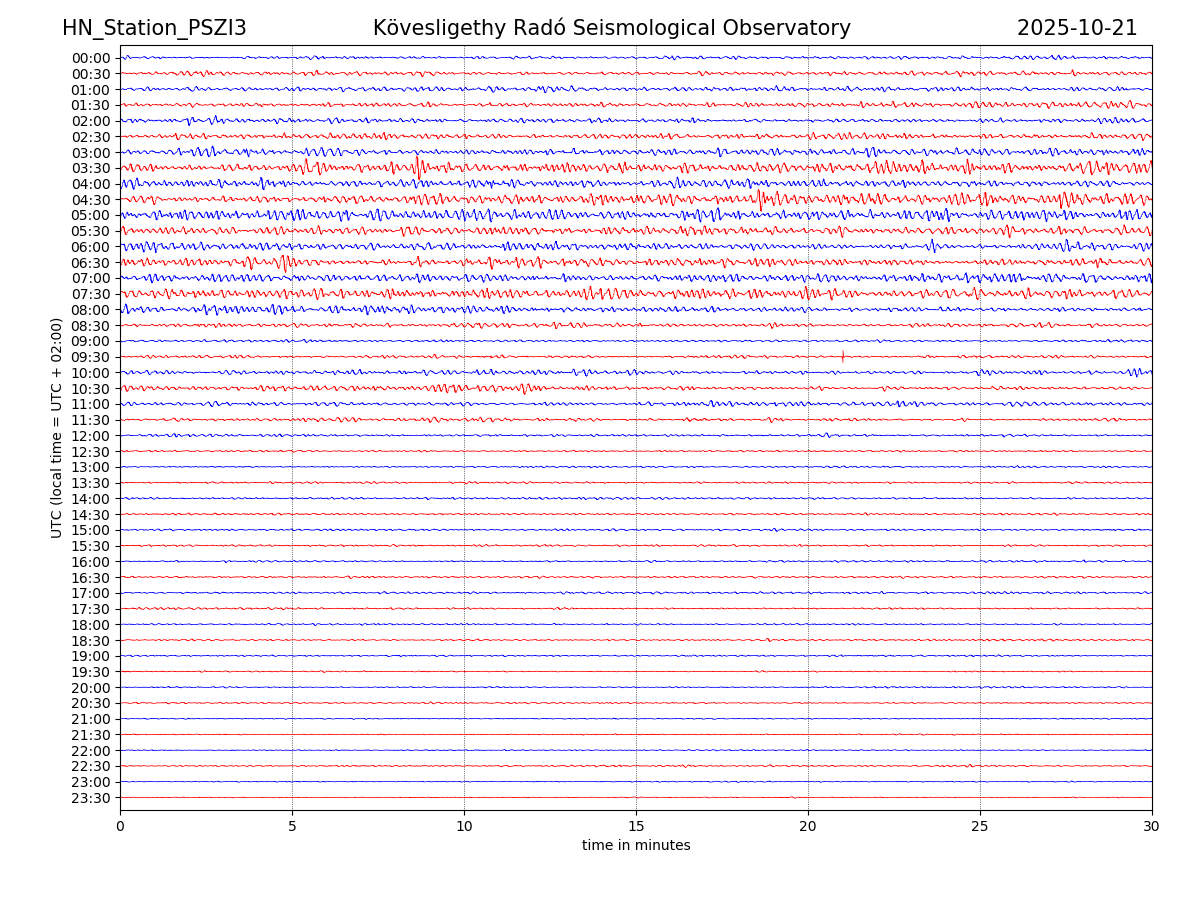Viewport: 1200px width, 900px height.
Task: Select the 19:00 time label
Action: [x=90, y=656]
